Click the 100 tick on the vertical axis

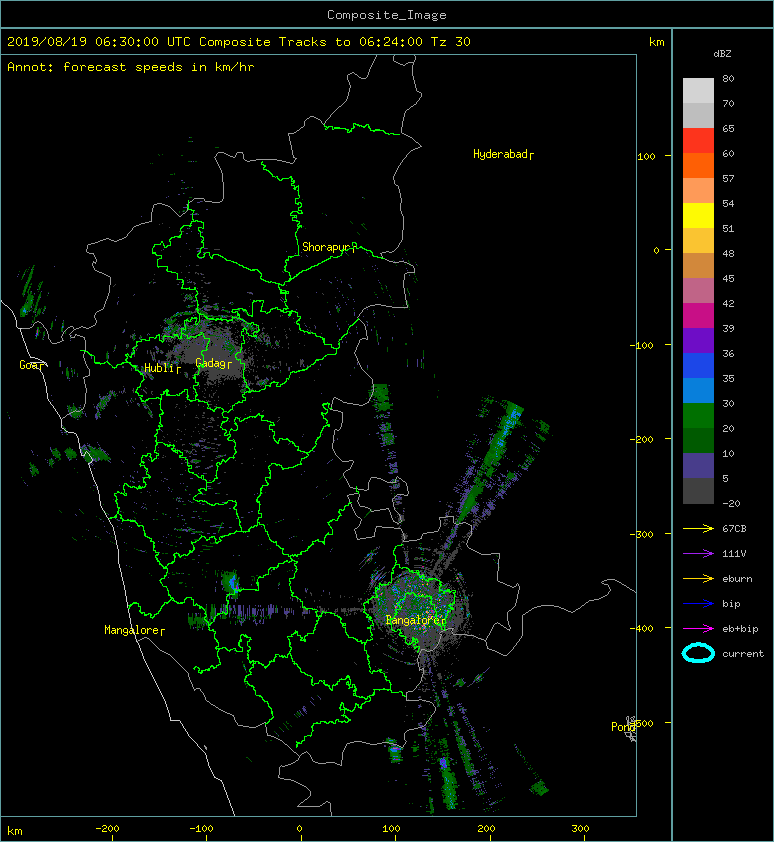(x=647, y=156)
